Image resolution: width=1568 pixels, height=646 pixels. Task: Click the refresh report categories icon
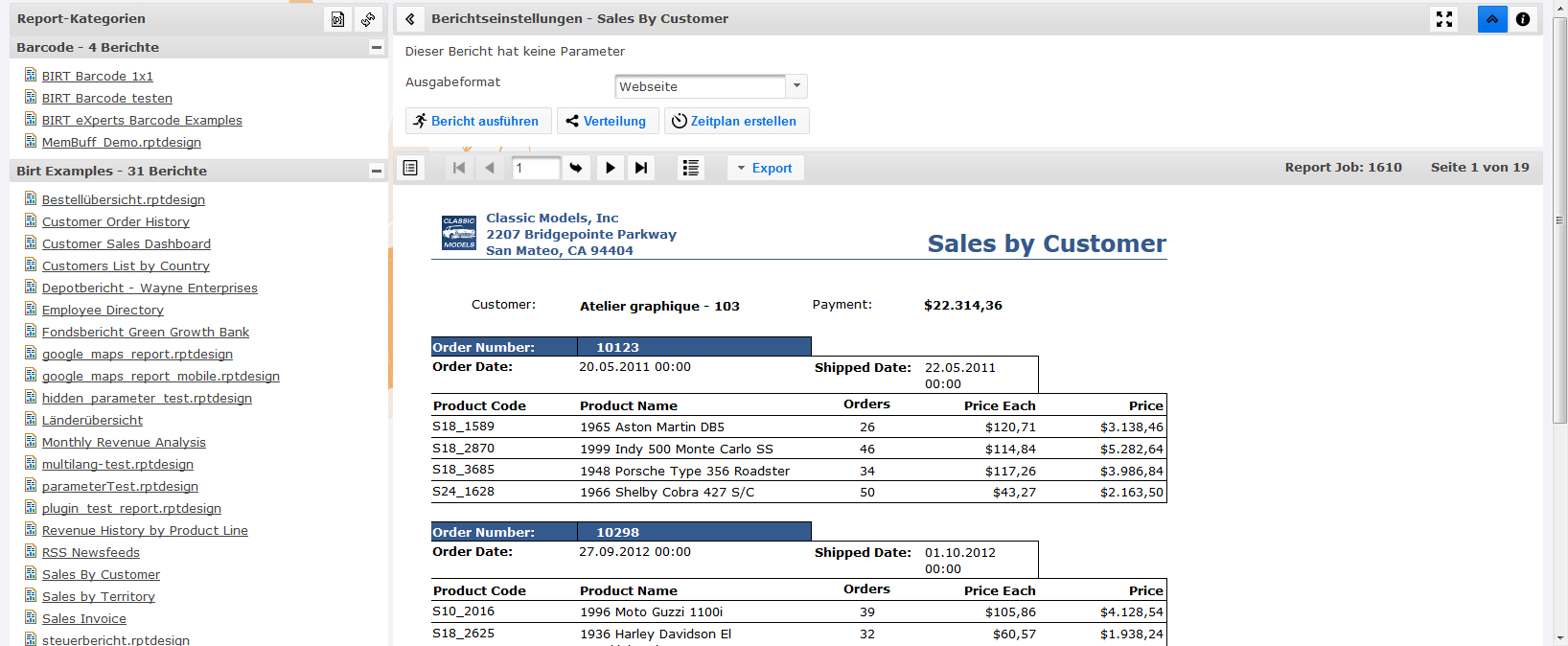coord(368,19)
